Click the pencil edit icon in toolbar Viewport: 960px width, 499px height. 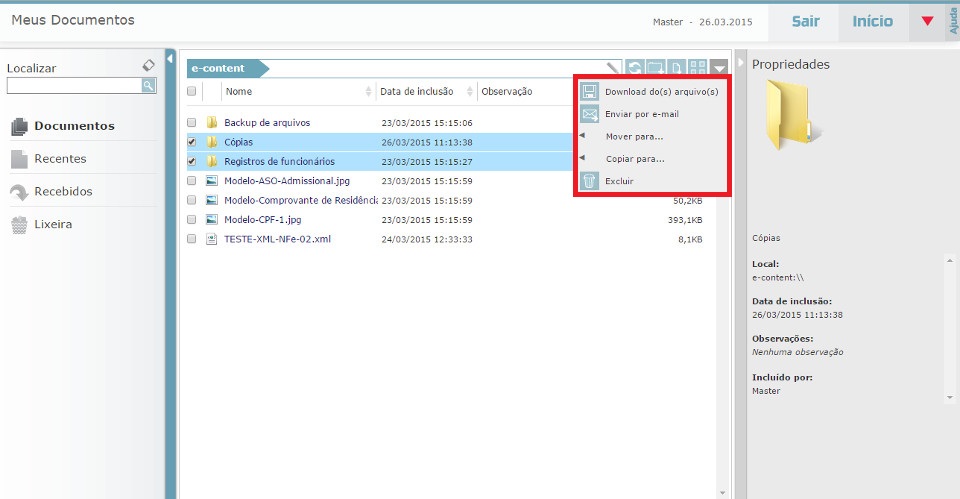614,69
